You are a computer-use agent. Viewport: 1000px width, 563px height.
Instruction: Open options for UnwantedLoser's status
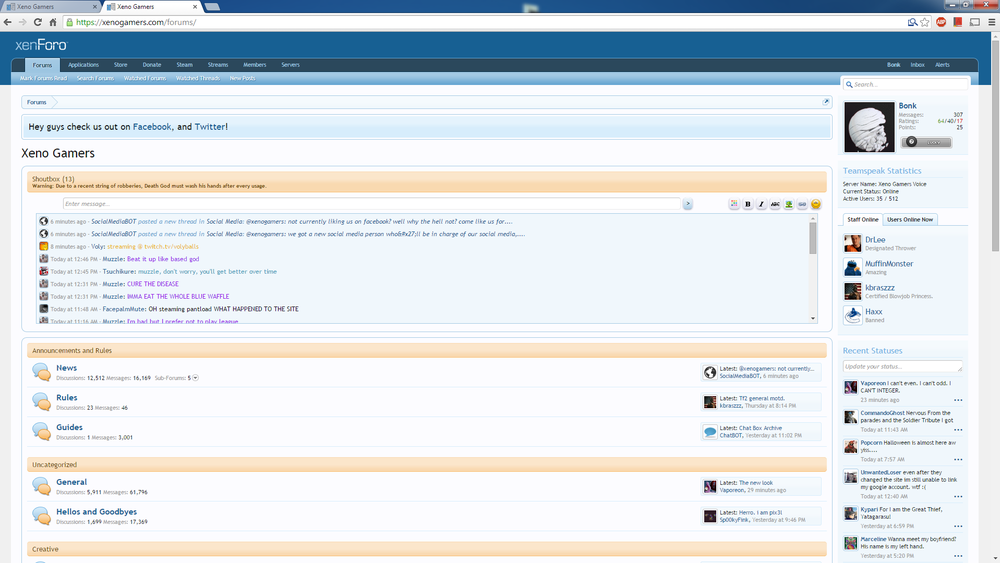[x=958, y=496]
